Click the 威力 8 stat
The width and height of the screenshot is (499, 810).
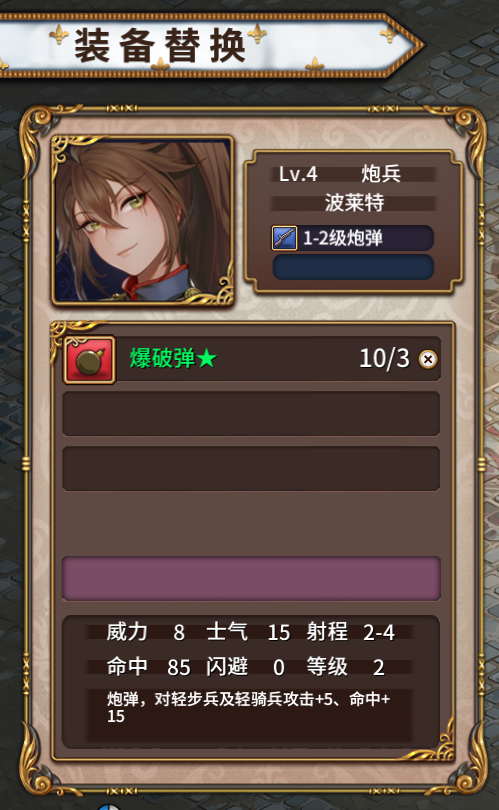tap(146, 632)
